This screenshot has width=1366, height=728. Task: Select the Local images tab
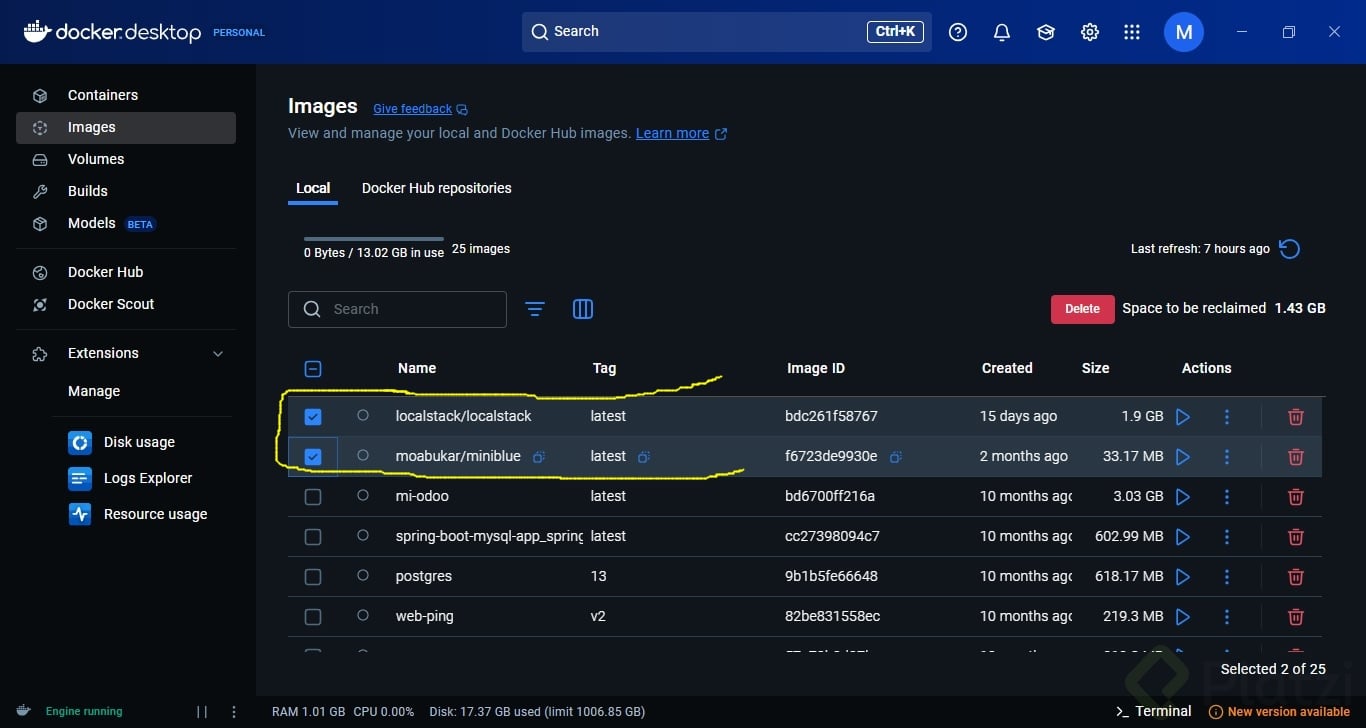313,188
